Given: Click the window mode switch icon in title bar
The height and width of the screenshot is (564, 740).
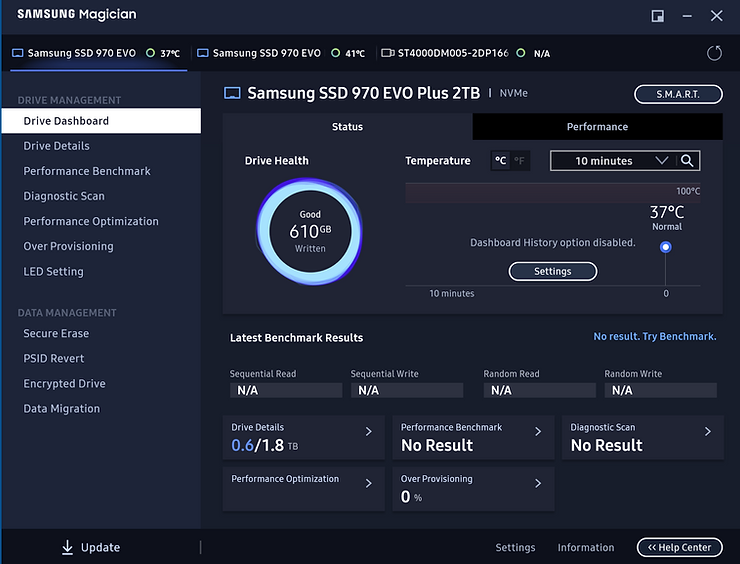Looking at the screenshot, I should tap(658, 16).
